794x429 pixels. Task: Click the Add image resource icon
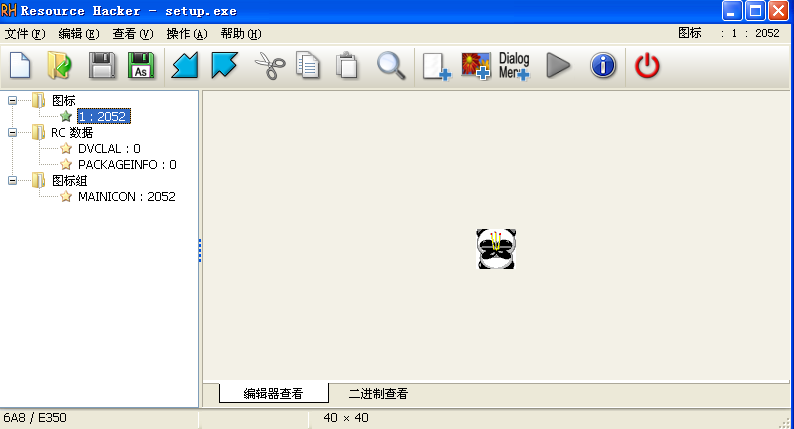[x=475, y=67]
